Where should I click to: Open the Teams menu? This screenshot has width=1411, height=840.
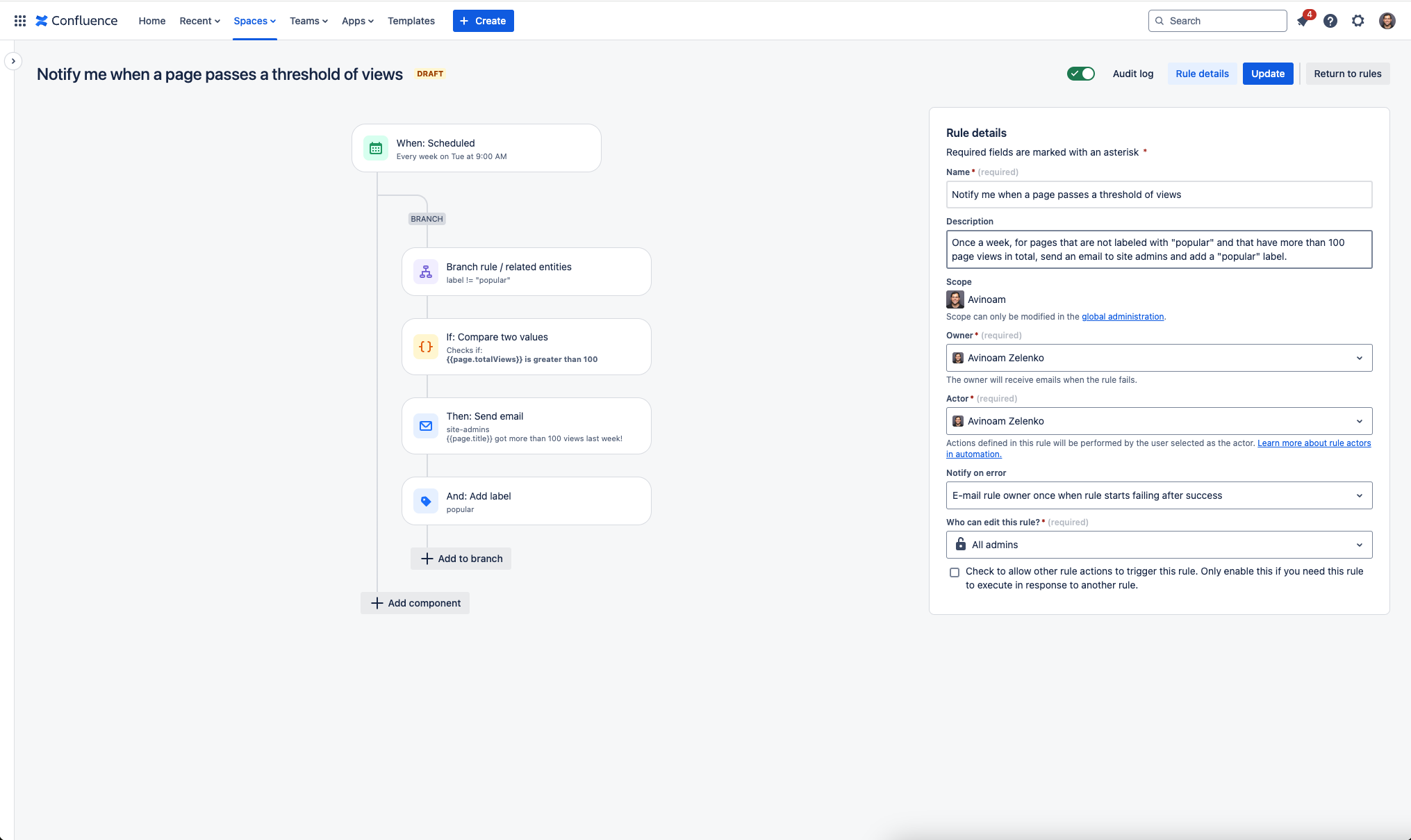point(308,21)
